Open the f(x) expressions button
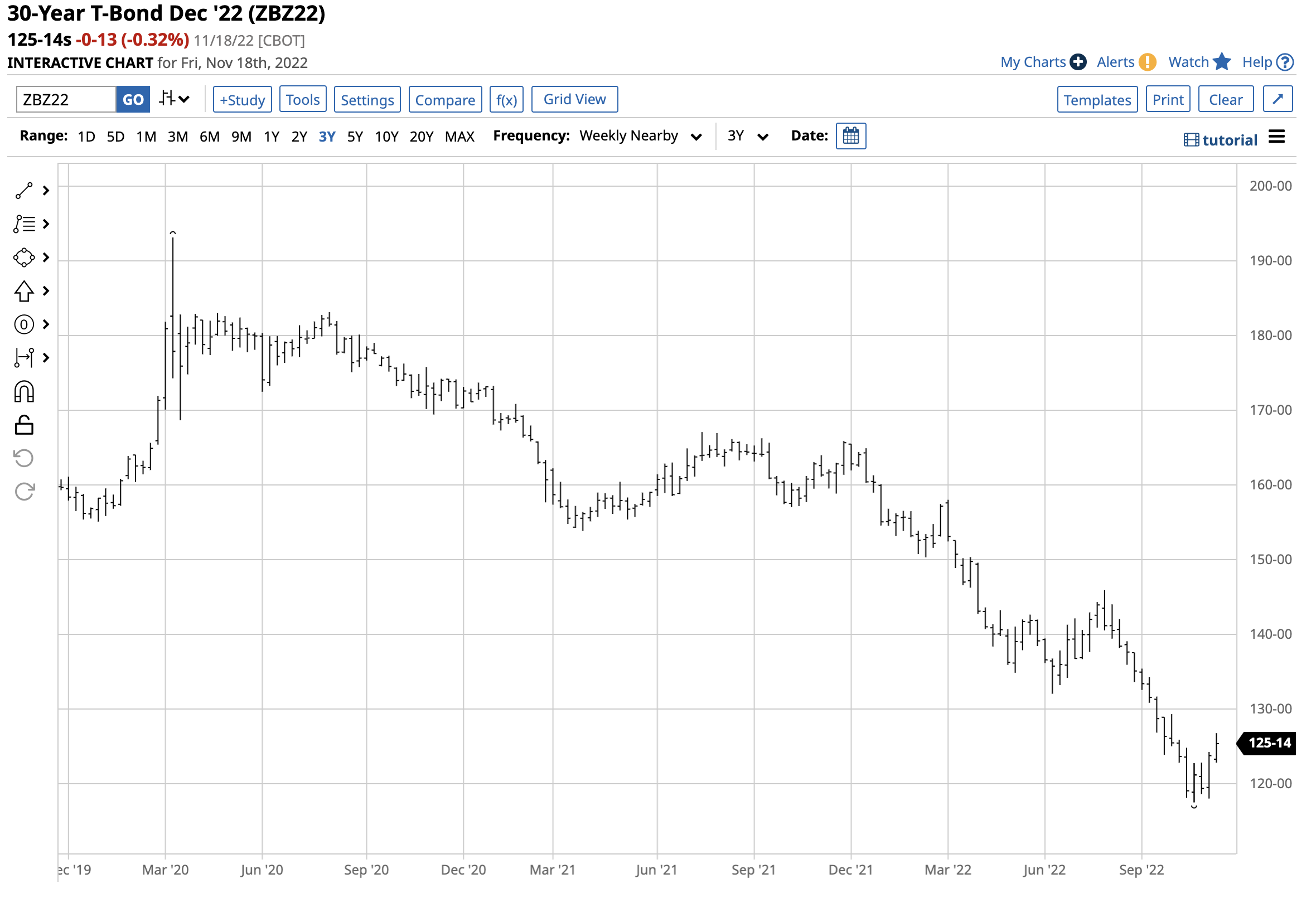The height and width of the screenshot is (903, 1316). coord(507,100)
